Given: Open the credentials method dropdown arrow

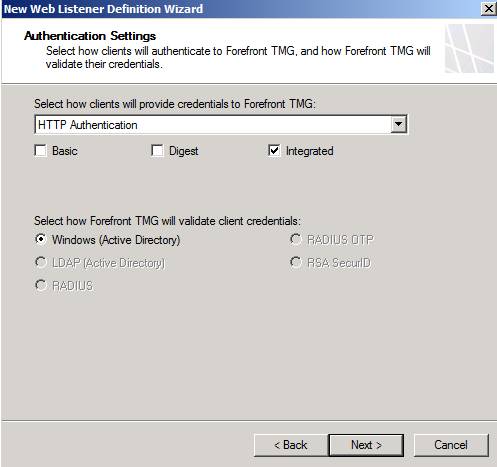Looking at the screenshot, I should (399, 124).
